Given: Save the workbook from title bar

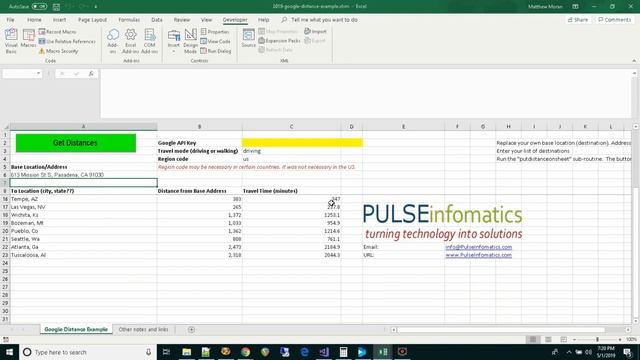Looking at the screenshot, I should pyautogui.click(x=56, y=7).
